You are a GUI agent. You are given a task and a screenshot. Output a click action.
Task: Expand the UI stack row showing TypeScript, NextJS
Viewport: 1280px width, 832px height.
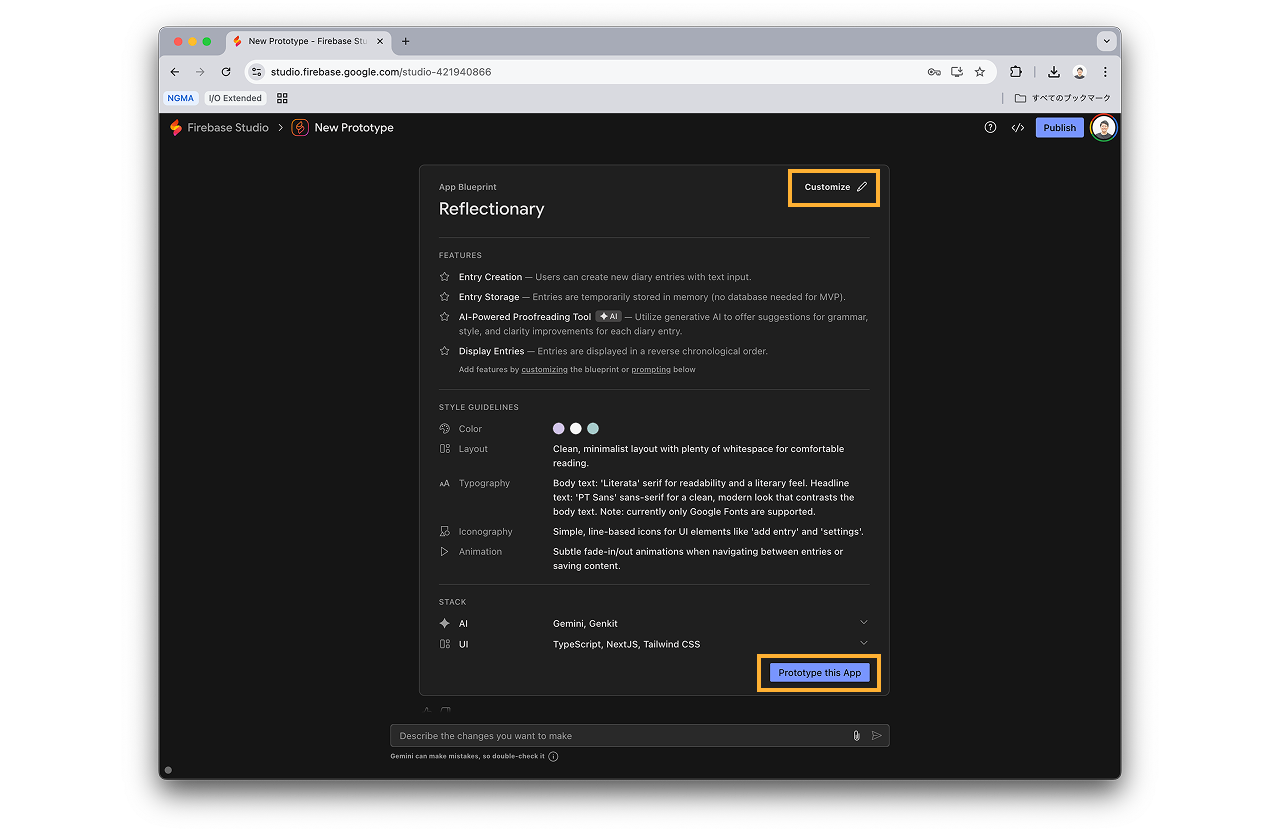pyautogui.click(x=863, y=643)
